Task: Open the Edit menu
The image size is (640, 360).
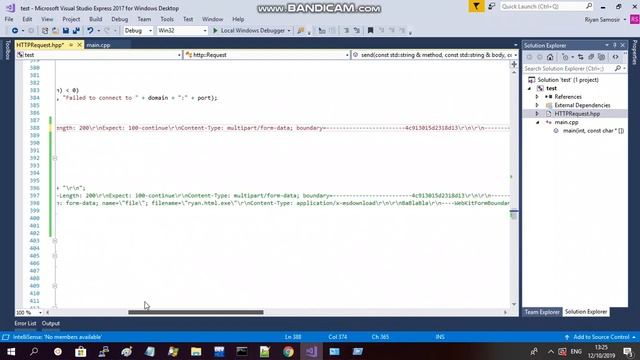Action: (27, 19)
